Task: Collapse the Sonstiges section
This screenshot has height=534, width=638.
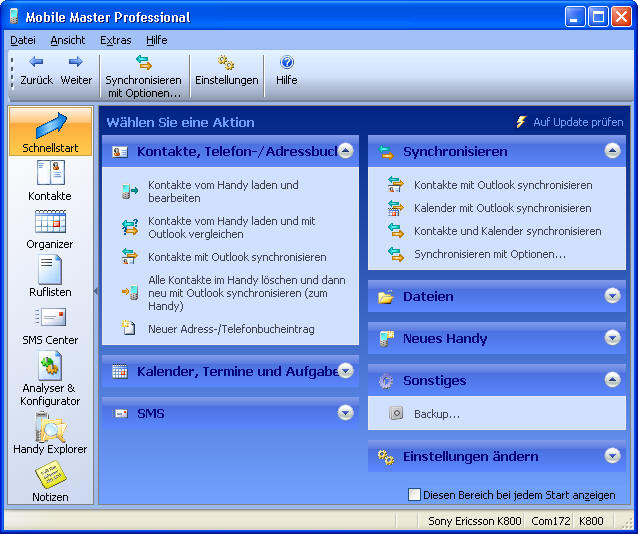Action: 612,380
